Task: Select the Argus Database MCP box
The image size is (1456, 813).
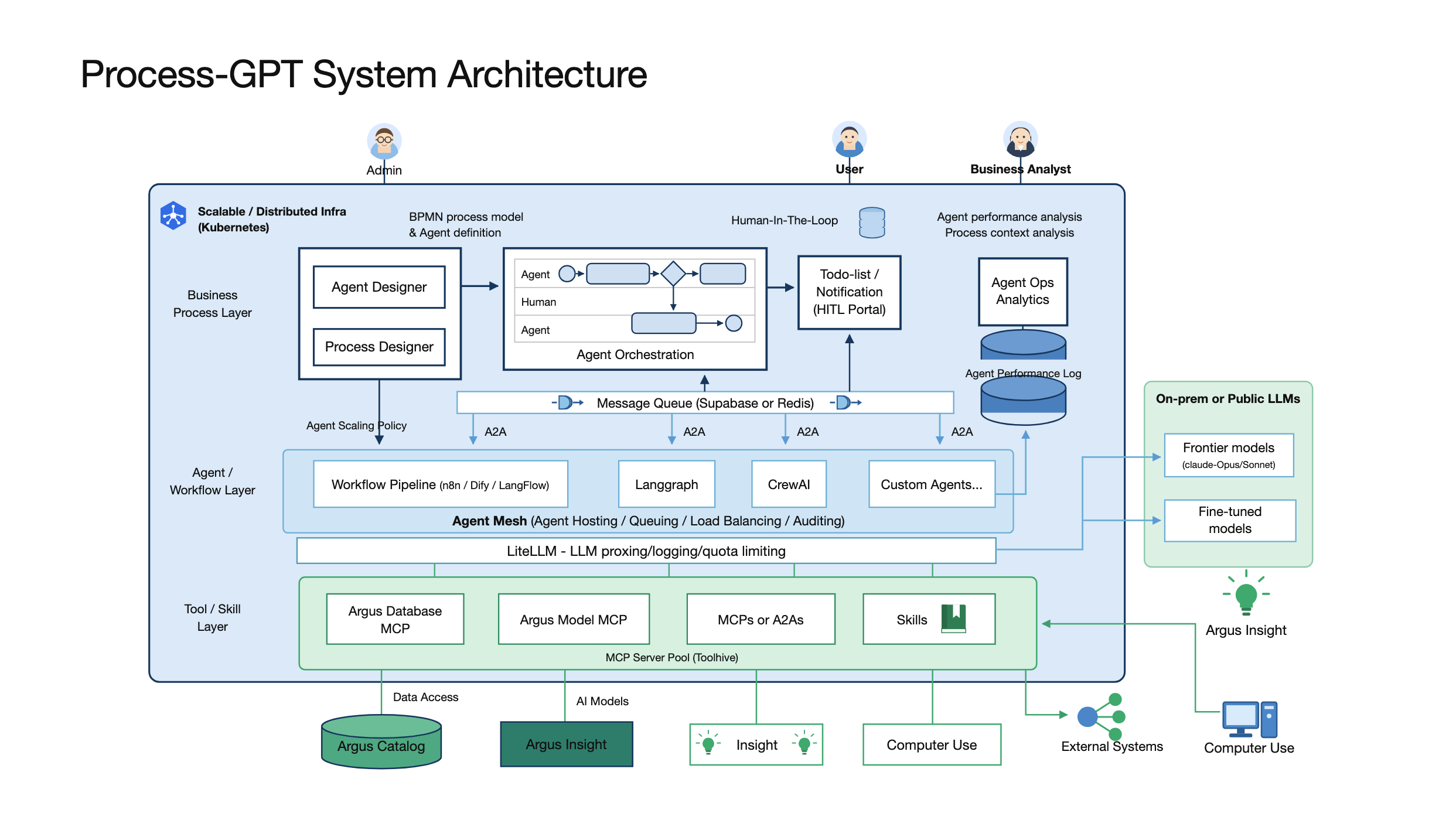Action: coord(395,619)
